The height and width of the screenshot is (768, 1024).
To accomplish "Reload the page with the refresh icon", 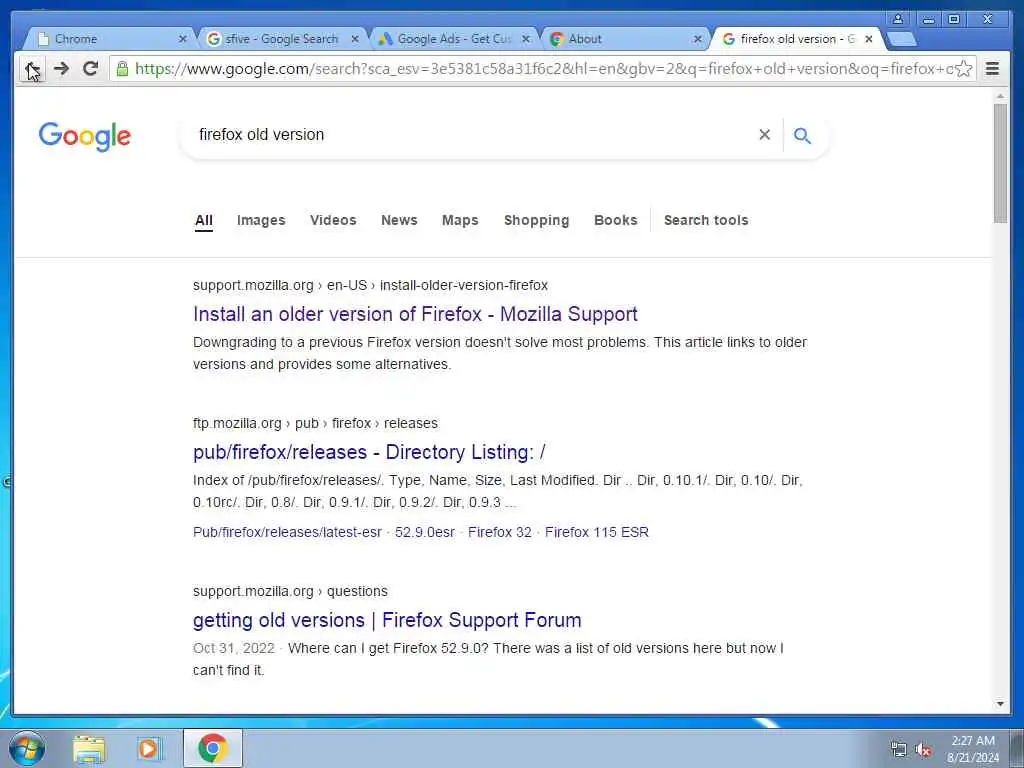I will point(91,69).
